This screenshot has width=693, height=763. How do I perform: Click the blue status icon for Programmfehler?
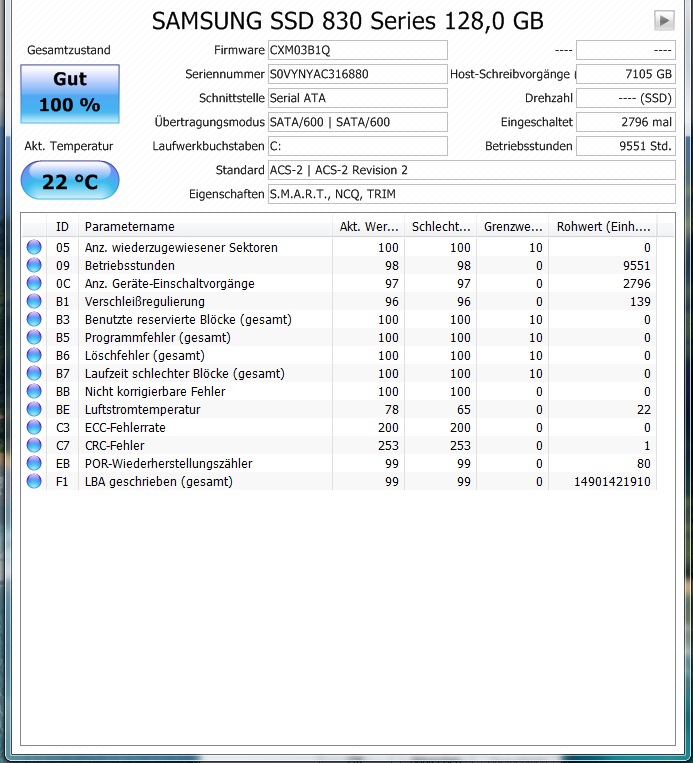(x=34, y=337)
